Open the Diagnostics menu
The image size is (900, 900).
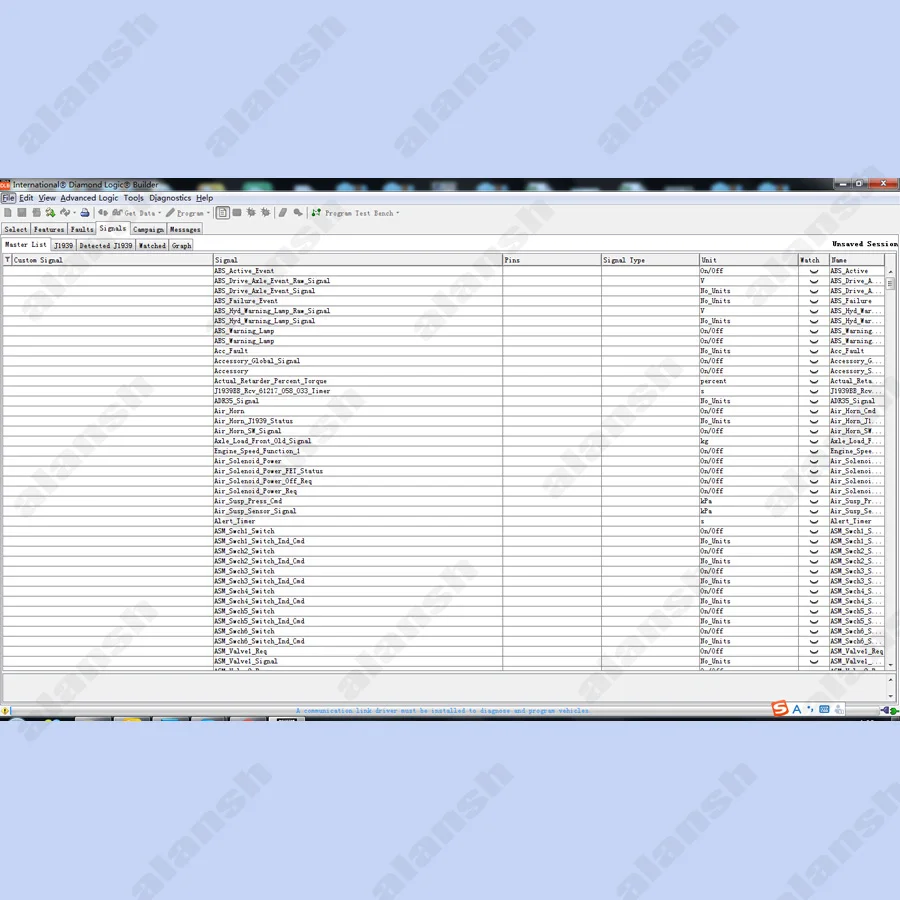point(170,198)
